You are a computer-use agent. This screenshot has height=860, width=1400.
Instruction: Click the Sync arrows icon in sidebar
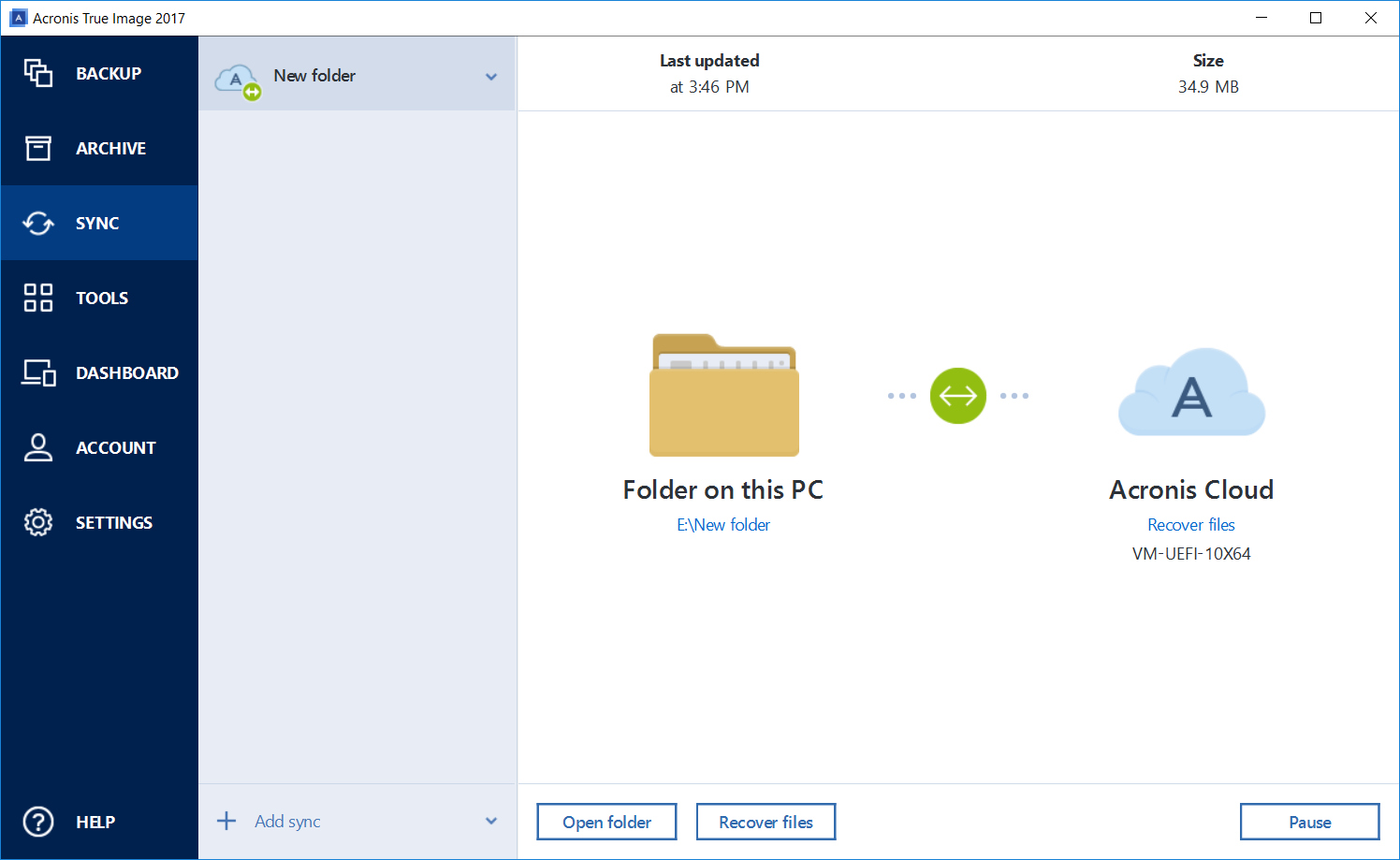[x=38, y=223]
